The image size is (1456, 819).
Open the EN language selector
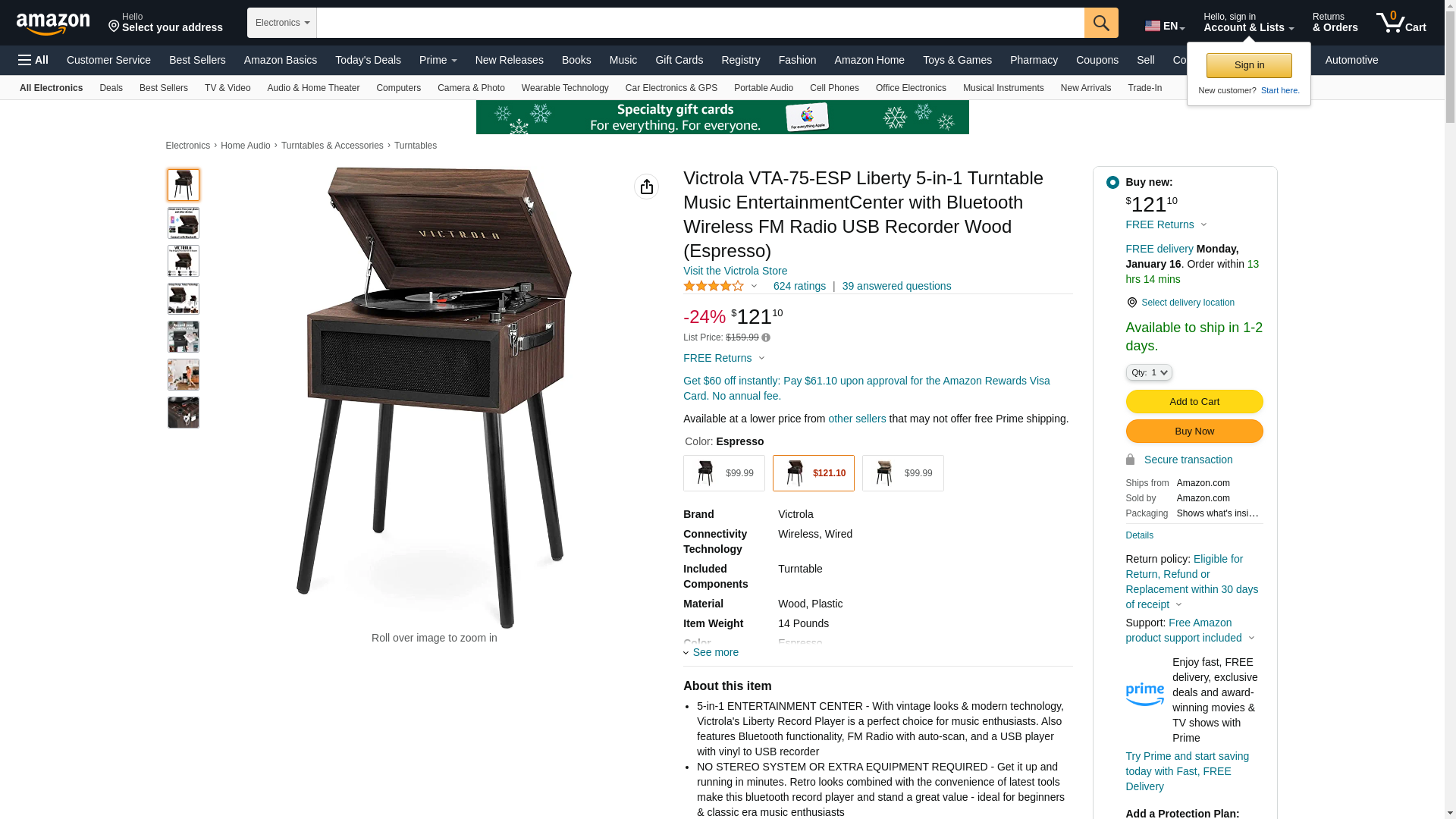click(x=1165, y=26)
